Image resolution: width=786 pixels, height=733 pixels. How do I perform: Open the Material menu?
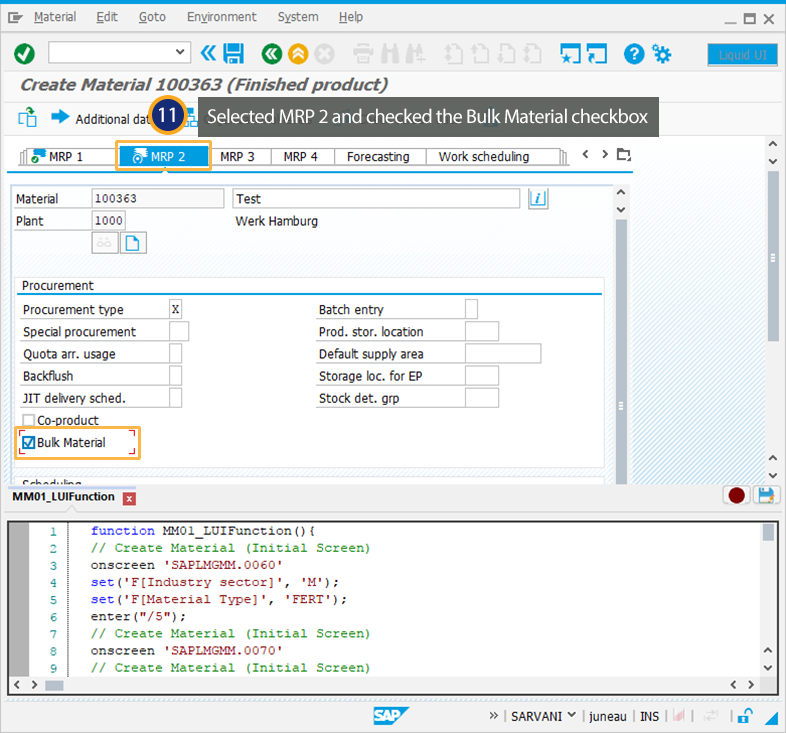(55, 17)
